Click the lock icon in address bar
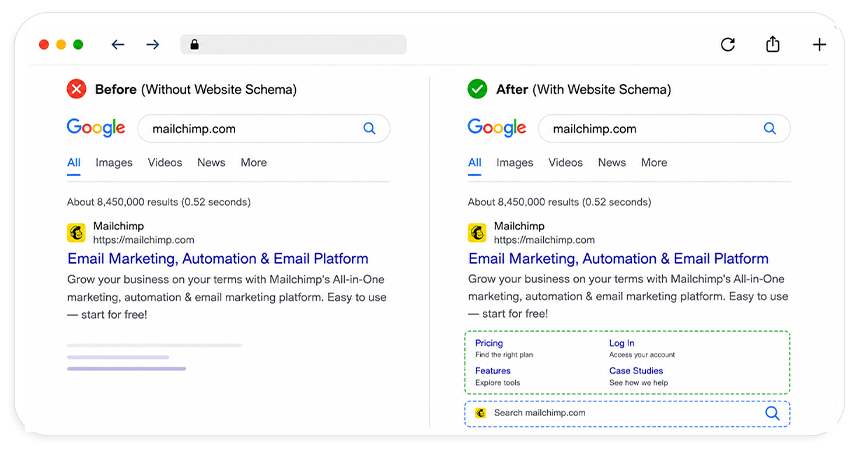859x450 pixels. (x=194, y=44)
